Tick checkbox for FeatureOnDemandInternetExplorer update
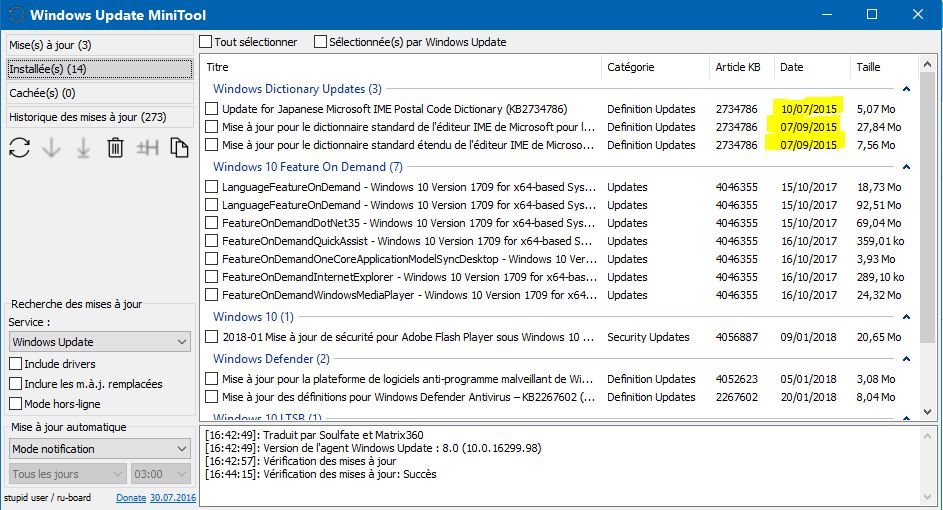943x510 pixels. point(211,277)
